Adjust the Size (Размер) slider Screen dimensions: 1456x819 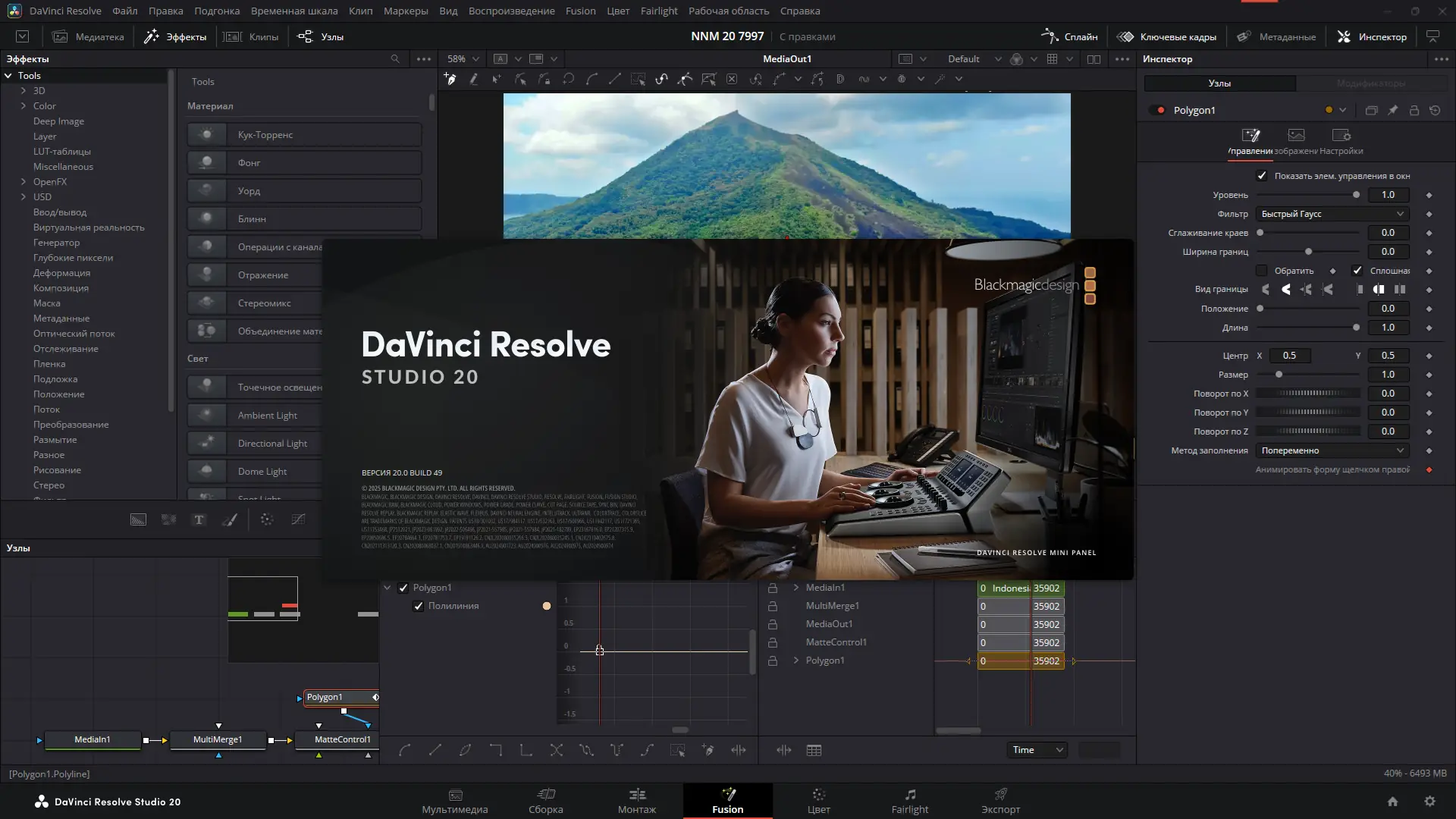point(1279,375)
